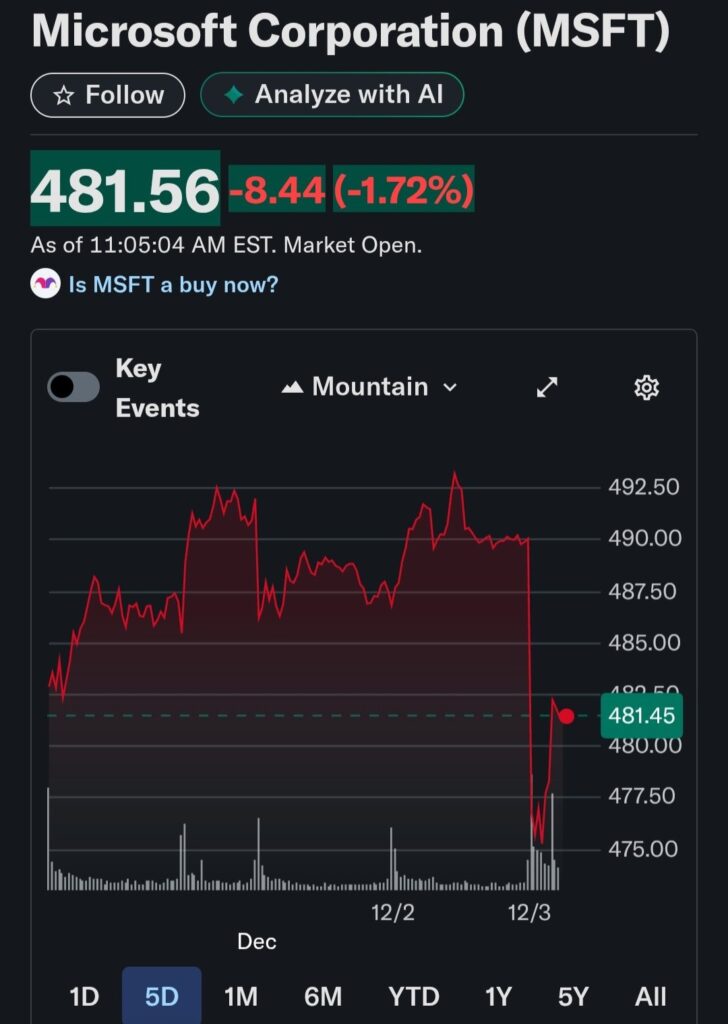Image resolution: width=728 pixels, height=1024 pixels.
Task: Click the purple icon beside Is MSFT a buy now
Action: coord(46,284)
